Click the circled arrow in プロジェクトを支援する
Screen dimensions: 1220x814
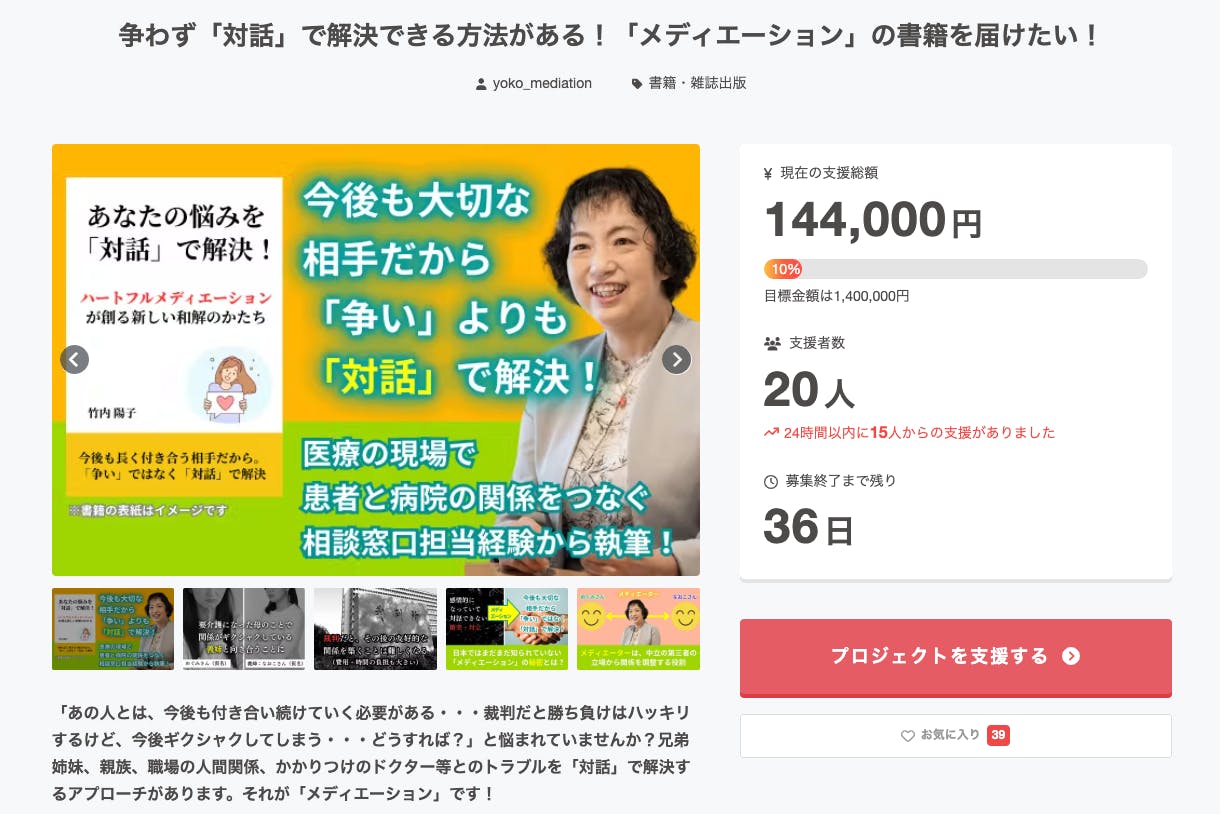[x=1071, y=656]
